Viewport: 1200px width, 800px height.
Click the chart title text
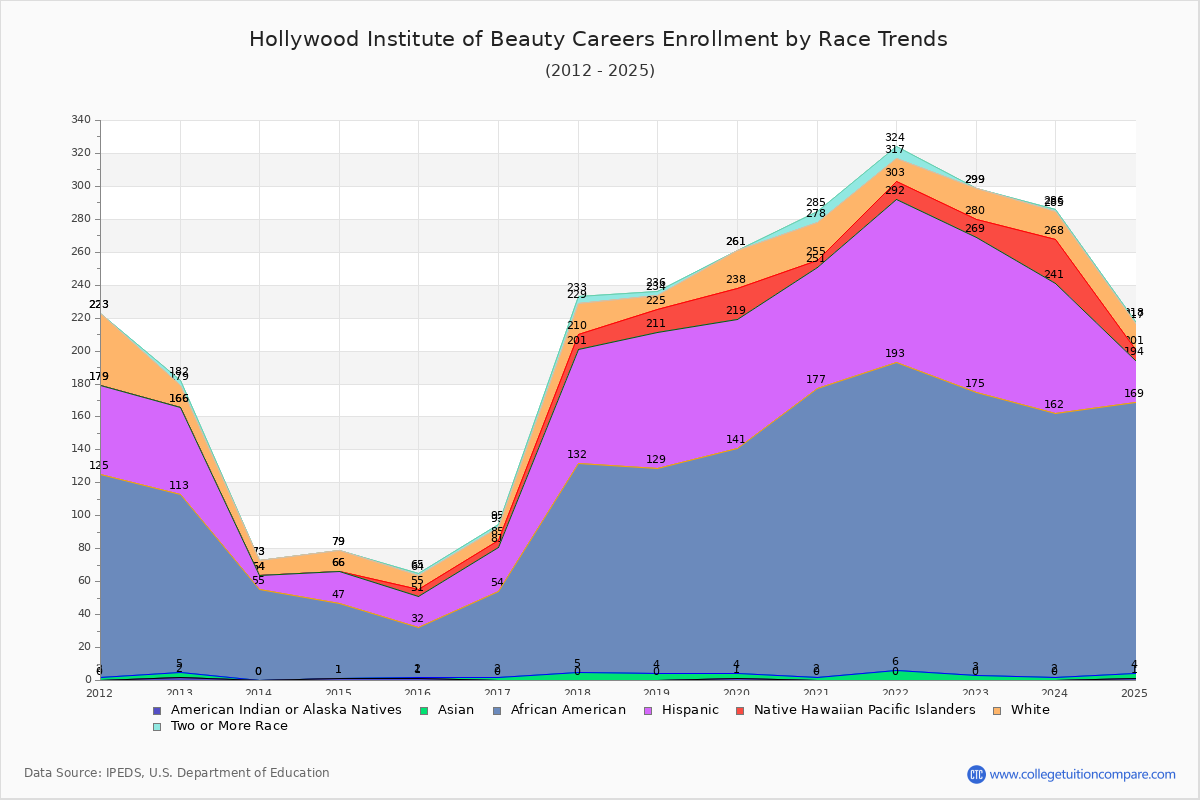(x=598, y=39)
